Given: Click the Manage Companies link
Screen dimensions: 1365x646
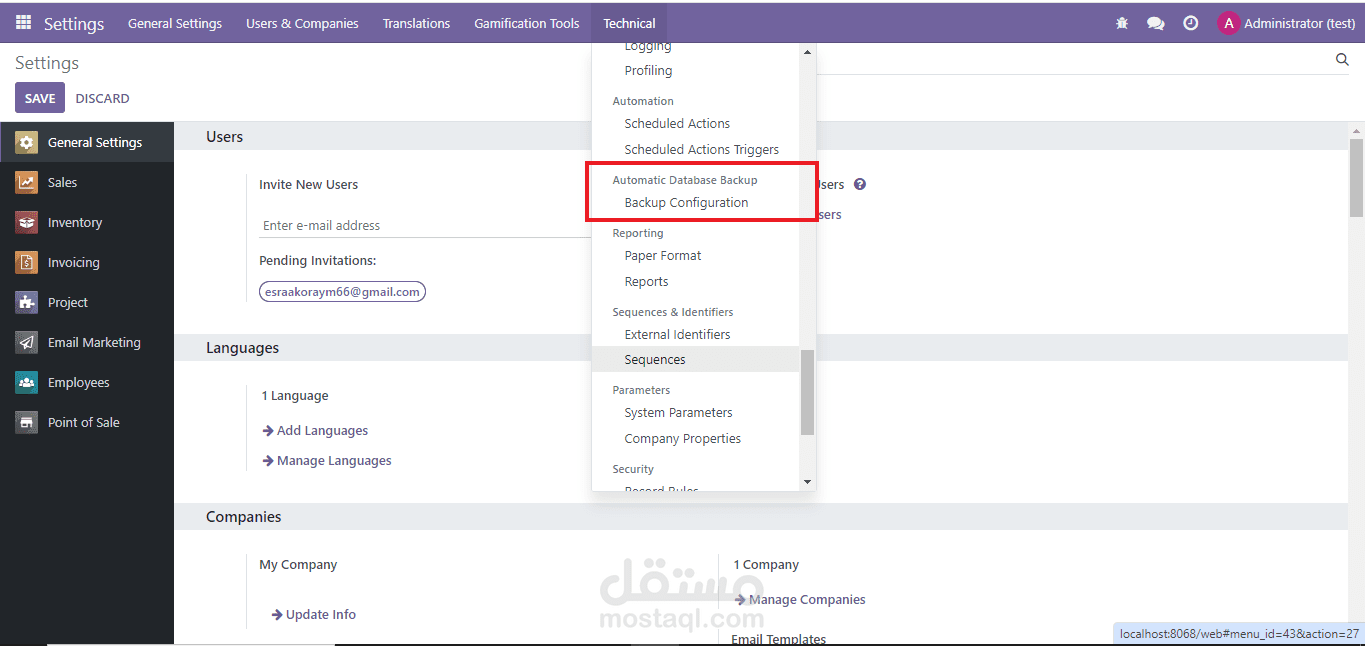Looking at the screenshot, I should [807, 600].
